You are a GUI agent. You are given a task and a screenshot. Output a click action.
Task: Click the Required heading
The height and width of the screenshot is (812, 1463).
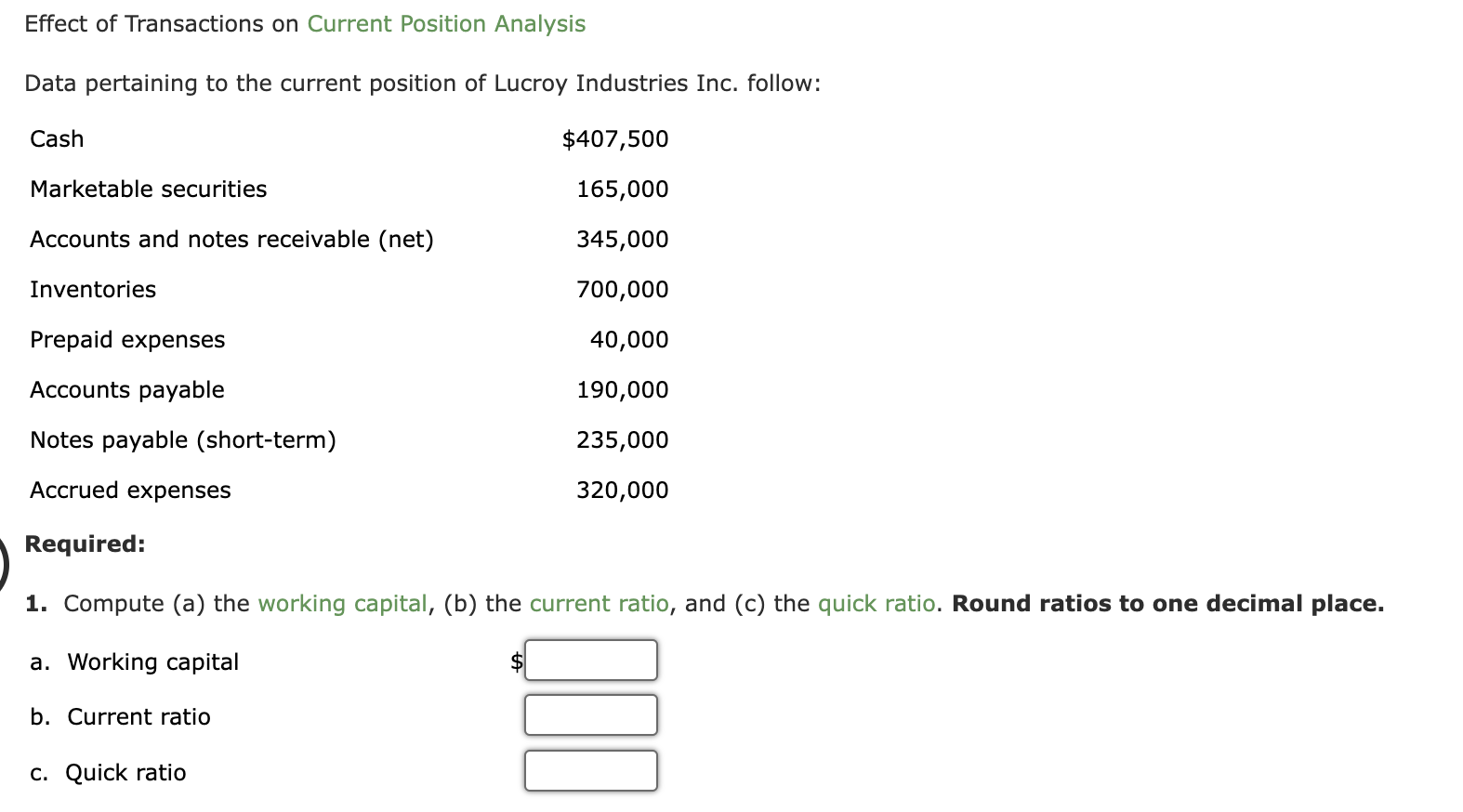(84, 544)
